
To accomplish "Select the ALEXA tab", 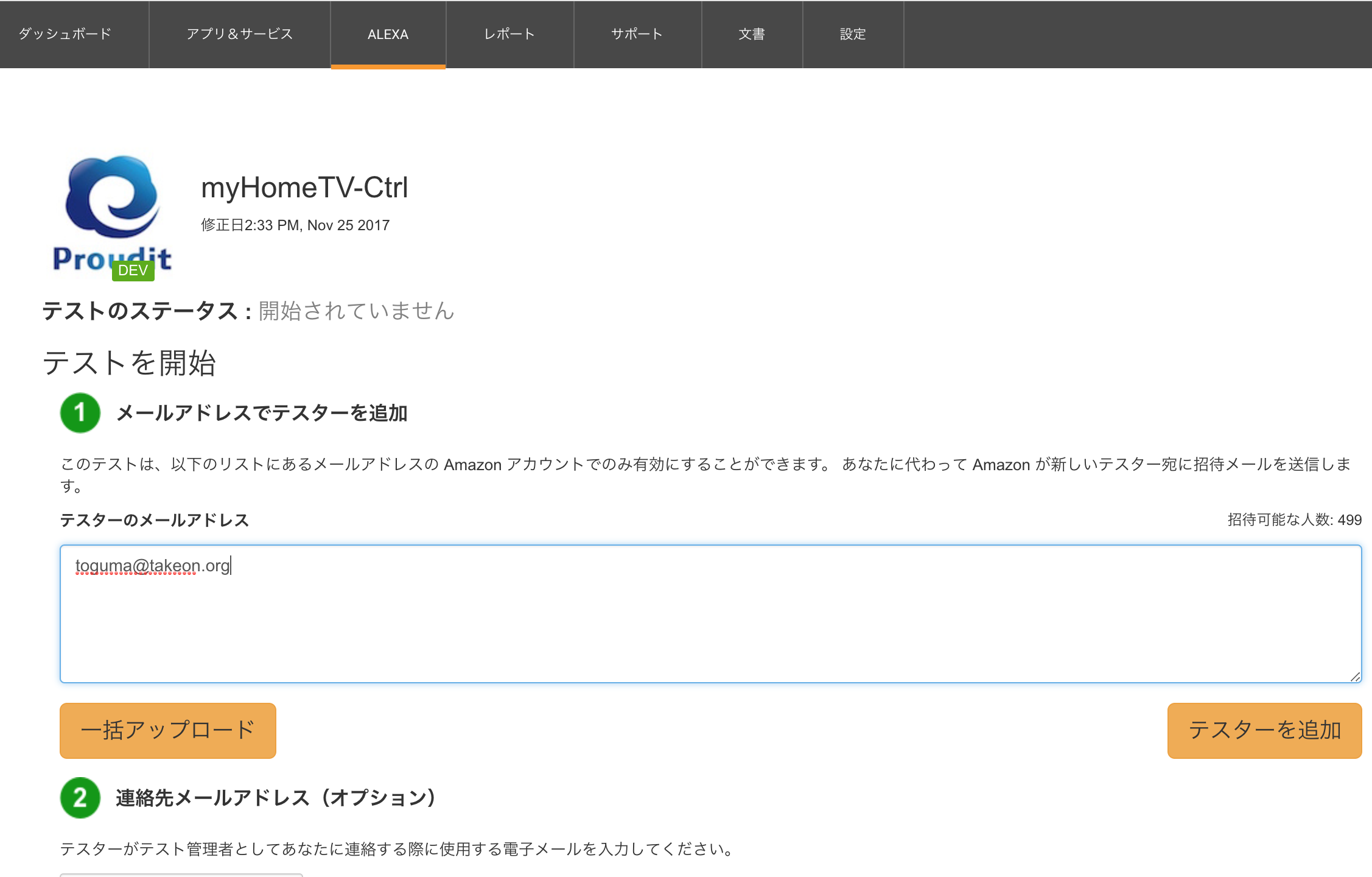I will click(388, 34).
